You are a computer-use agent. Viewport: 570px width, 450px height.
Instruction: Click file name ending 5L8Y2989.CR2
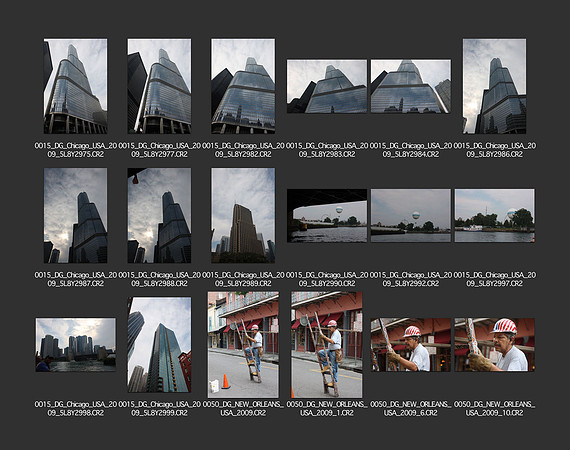coord(243,279)
